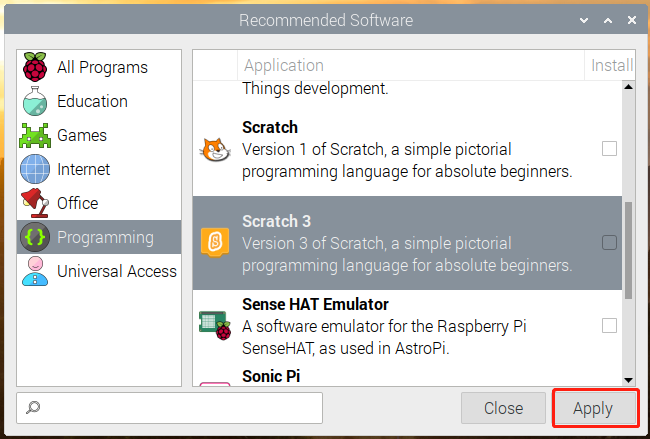The image size is (650, 439).
Task: Click the Scratch cat icon
Action: (215, 150)
